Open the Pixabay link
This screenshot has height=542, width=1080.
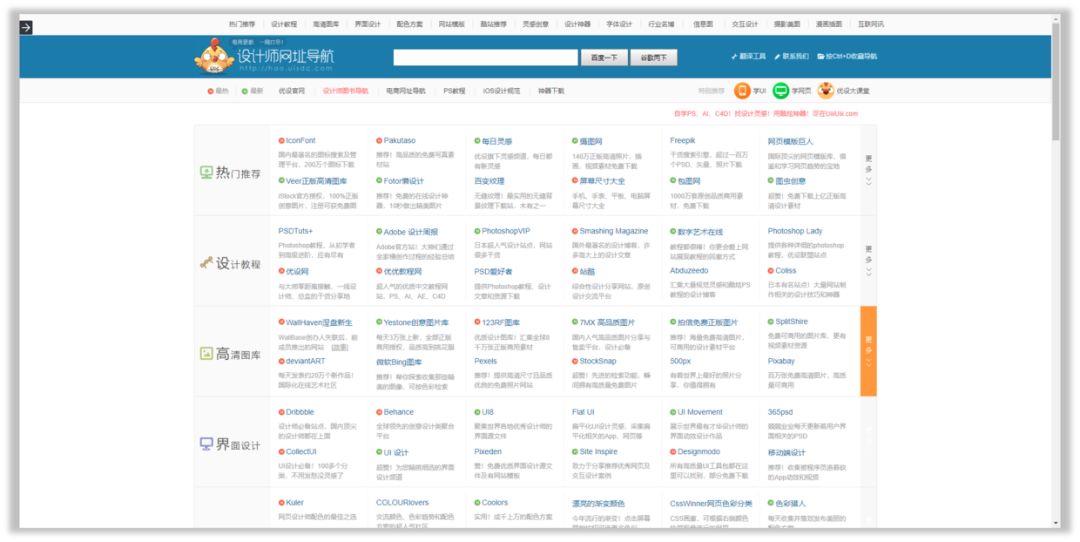click(x=781, y=362)
